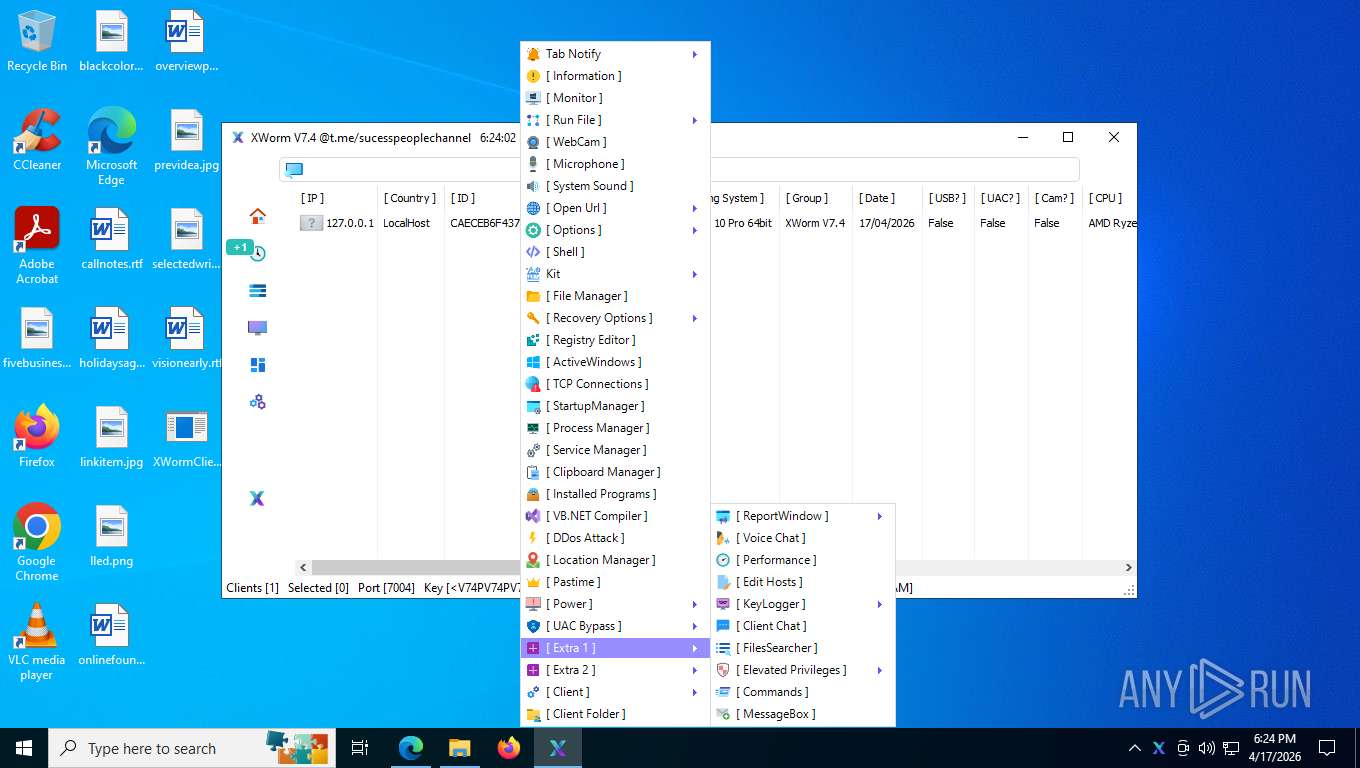Click the [ Date ] column header

887,198
